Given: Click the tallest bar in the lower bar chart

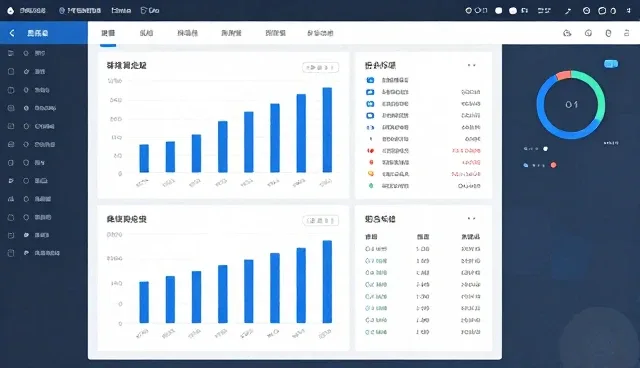Looking at the screenshot, I should (x=327, y=282).
